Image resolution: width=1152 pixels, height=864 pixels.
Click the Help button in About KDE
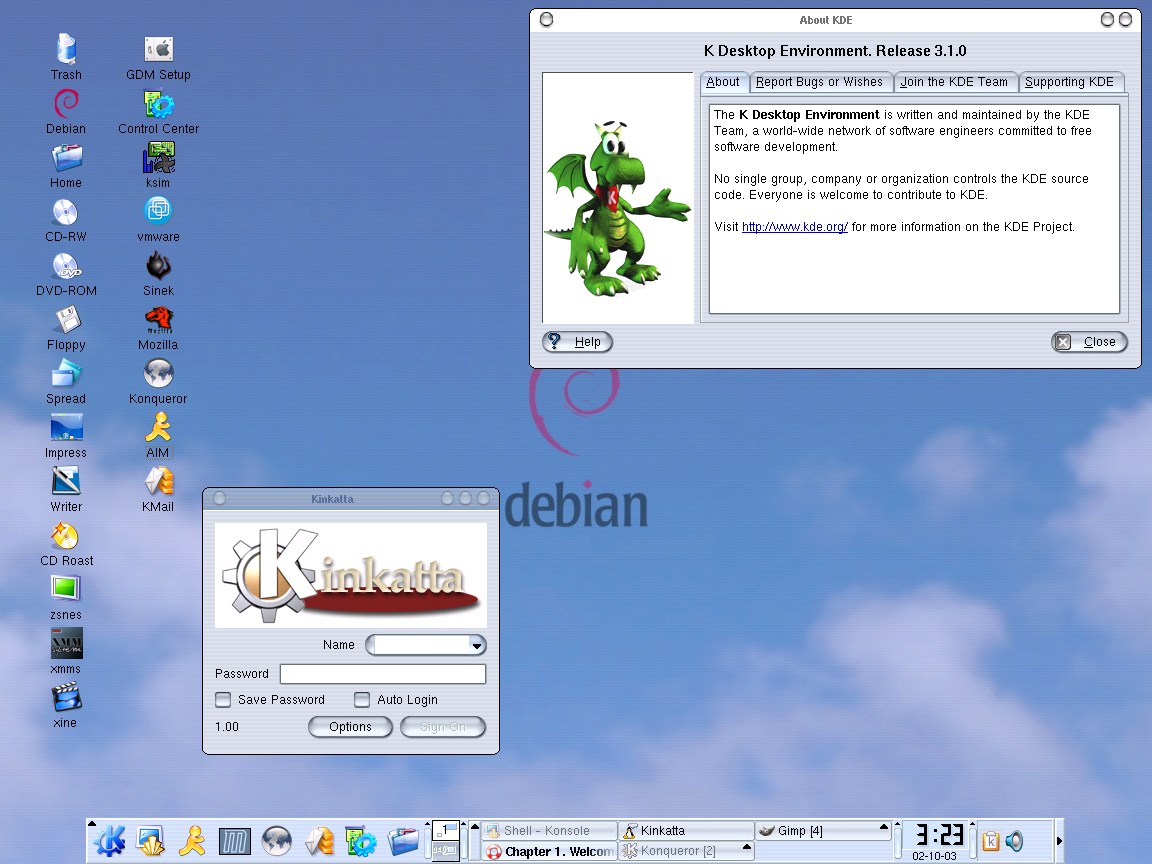[577, 342]
